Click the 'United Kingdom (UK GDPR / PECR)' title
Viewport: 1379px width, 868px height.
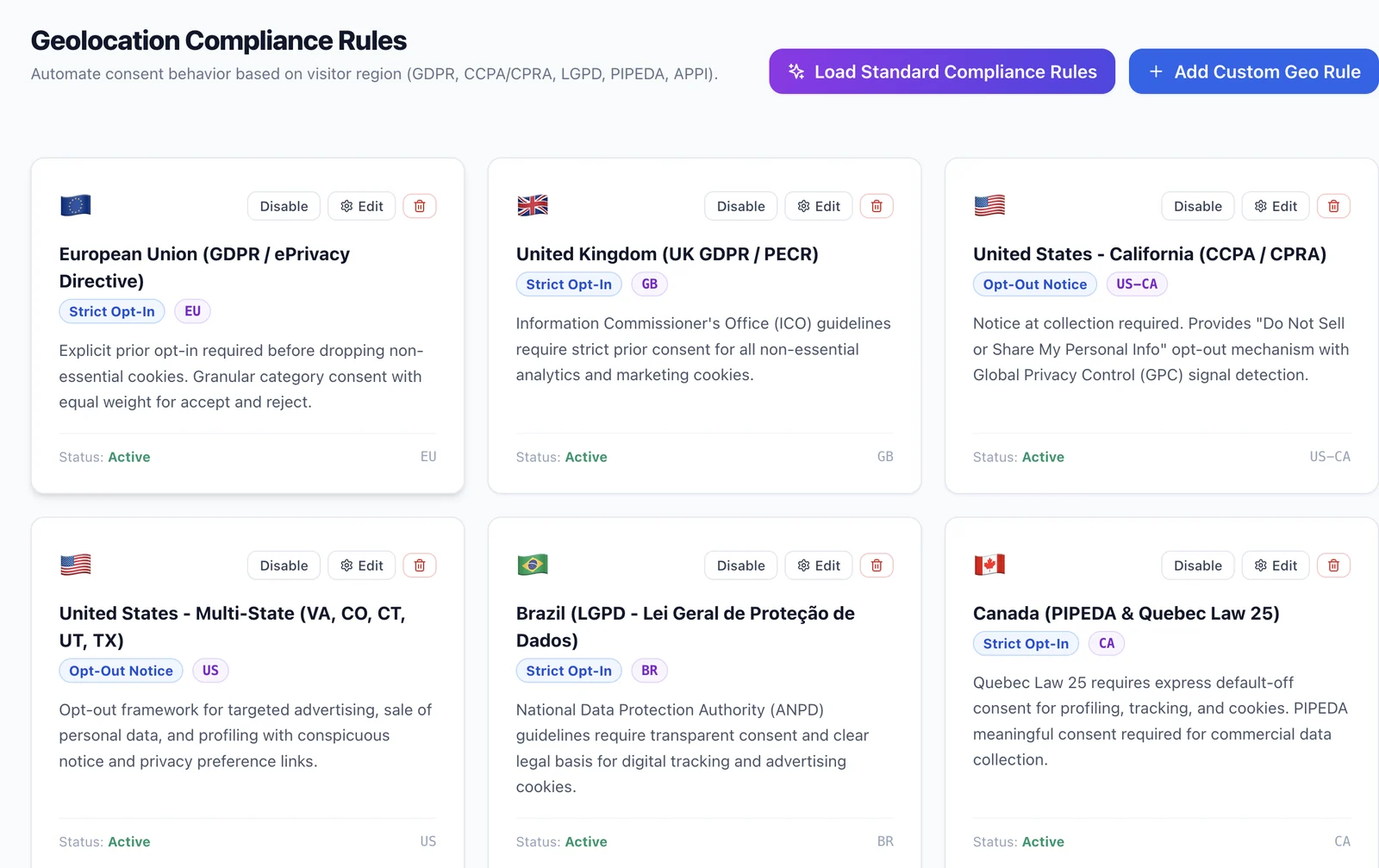click(x=667, y=254)
